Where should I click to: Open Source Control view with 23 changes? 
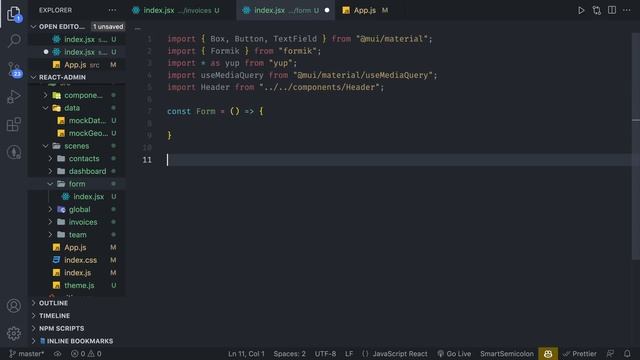tap(14, 69)
